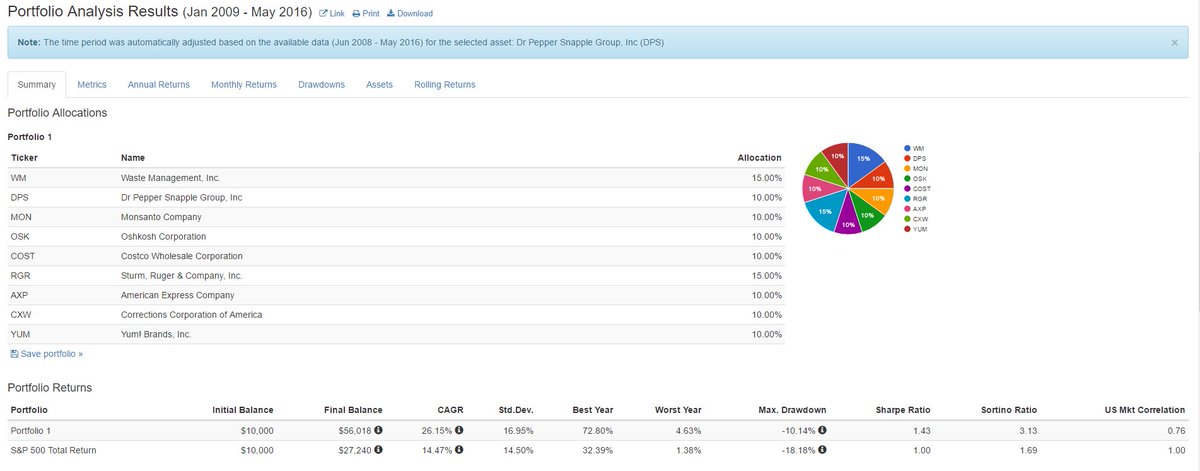Dismiss the note banner with the X
Image resolution: width=1200 pixels, height=471 pixels.
tap(1175, 43)
